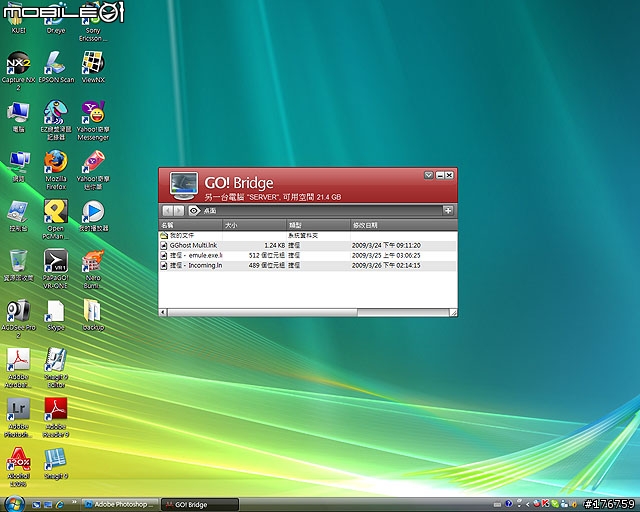The height and width of the screenshot is (512, 640).
Task: Launch the PaPaGO! VR-ONE desktop shortcut
Action: coord(56,269)
